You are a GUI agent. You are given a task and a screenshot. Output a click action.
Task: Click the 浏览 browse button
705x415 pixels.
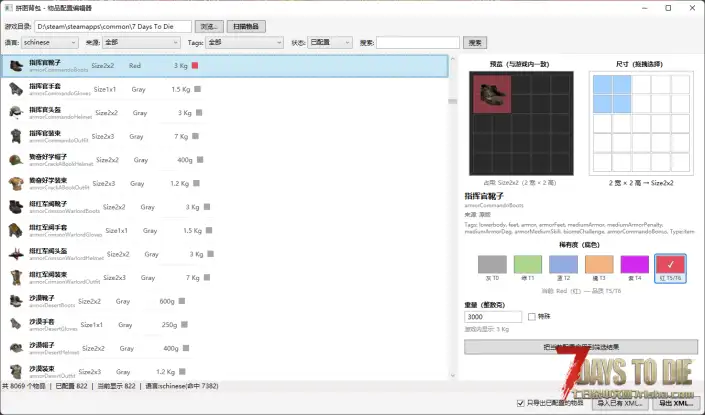click(x=209, y=27)
